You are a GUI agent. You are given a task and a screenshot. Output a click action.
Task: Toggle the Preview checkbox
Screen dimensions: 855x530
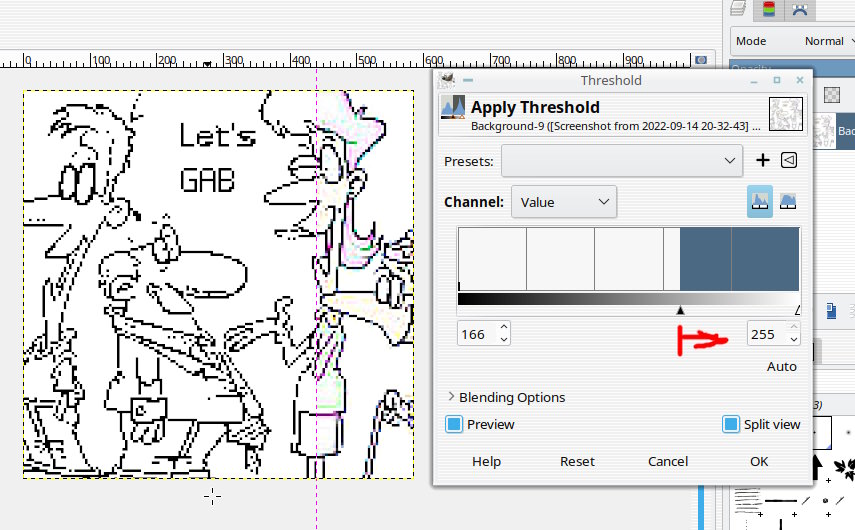tap(454, 424)
